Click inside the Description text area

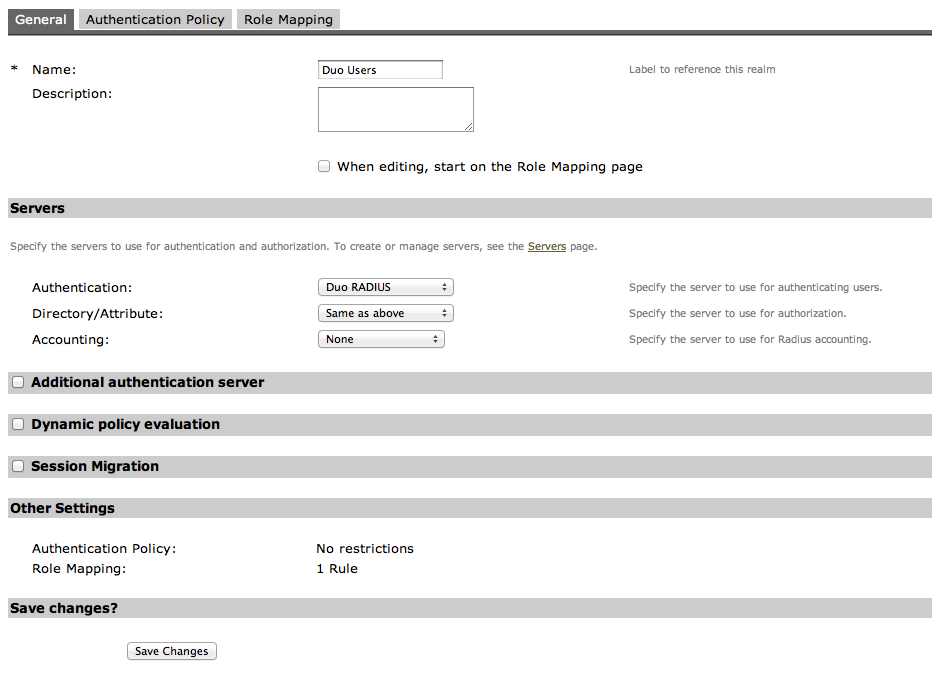[395, 108]
